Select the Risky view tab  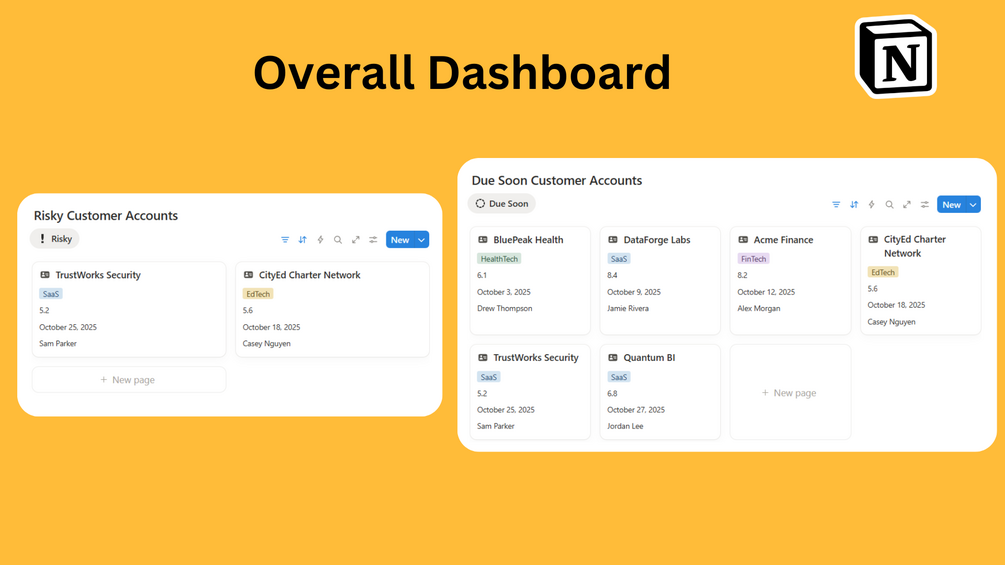(54, 239)
